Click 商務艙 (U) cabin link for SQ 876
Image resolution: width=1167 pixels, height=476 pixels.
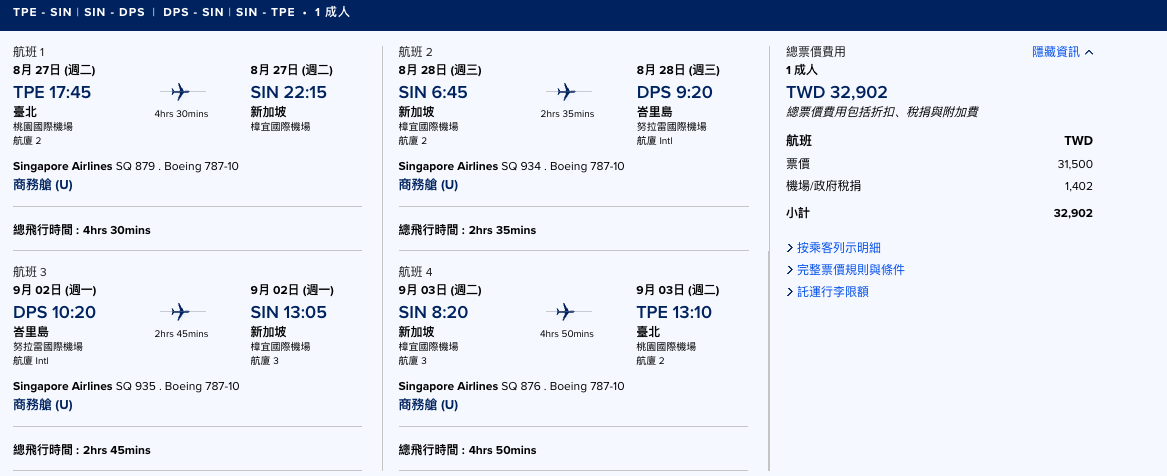tap(429, 405)
